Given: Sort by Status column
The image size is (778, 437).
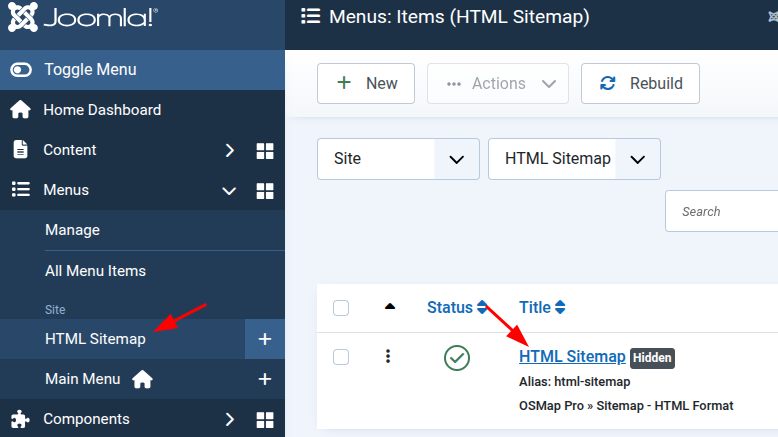Looking at the screenshot, I should [457, 308].
